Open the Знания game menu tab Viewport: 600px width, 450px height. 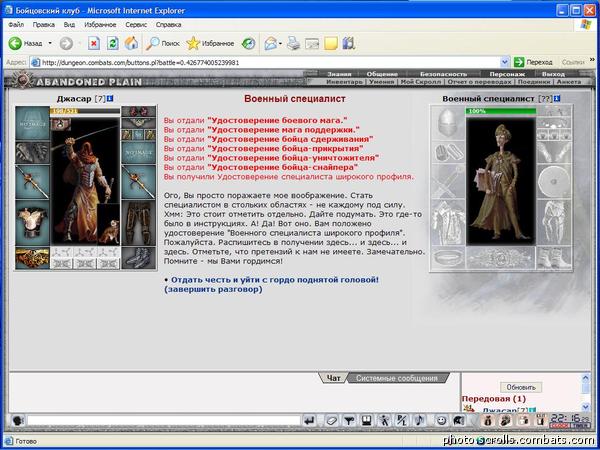[x=339, y=74]
